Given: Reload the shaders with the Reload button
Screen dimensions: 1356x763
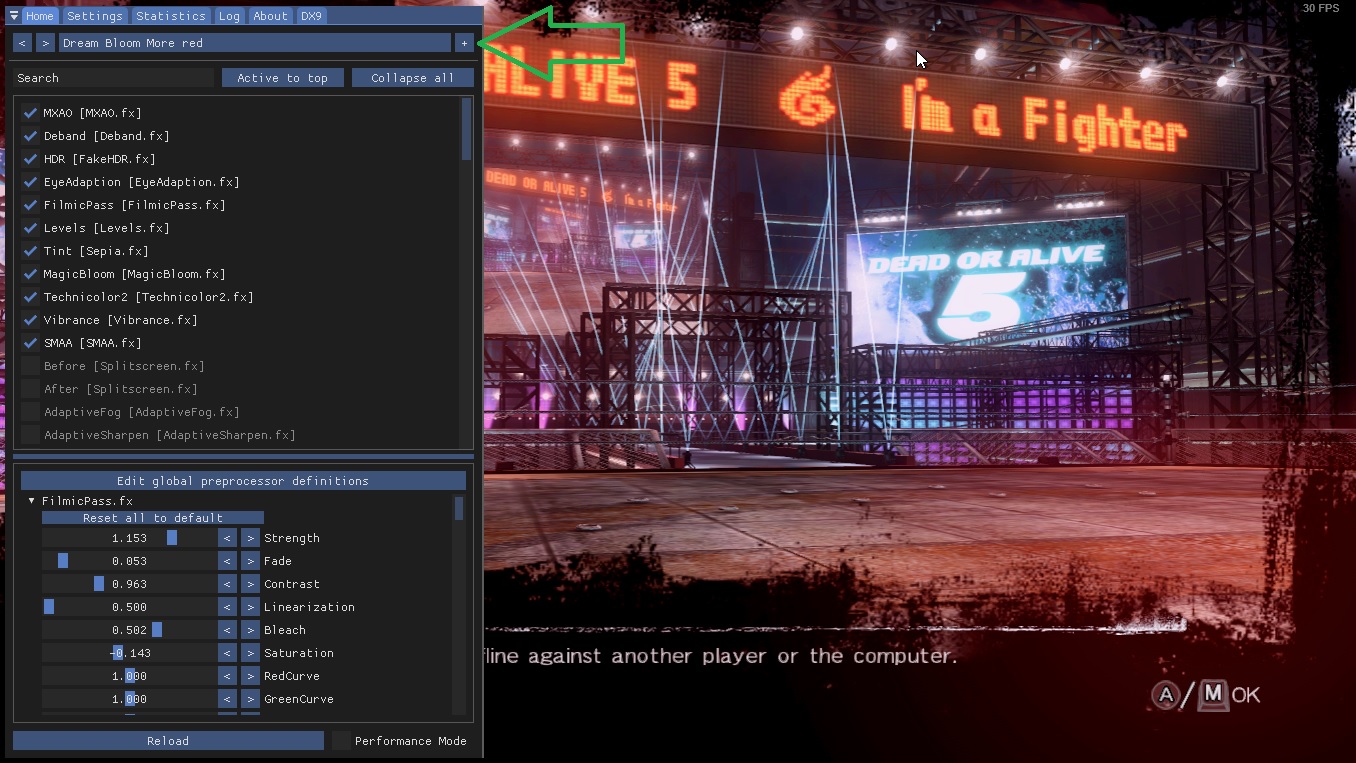Looking at the screenshot, I should pyautogui.click(x=168, y=741).
